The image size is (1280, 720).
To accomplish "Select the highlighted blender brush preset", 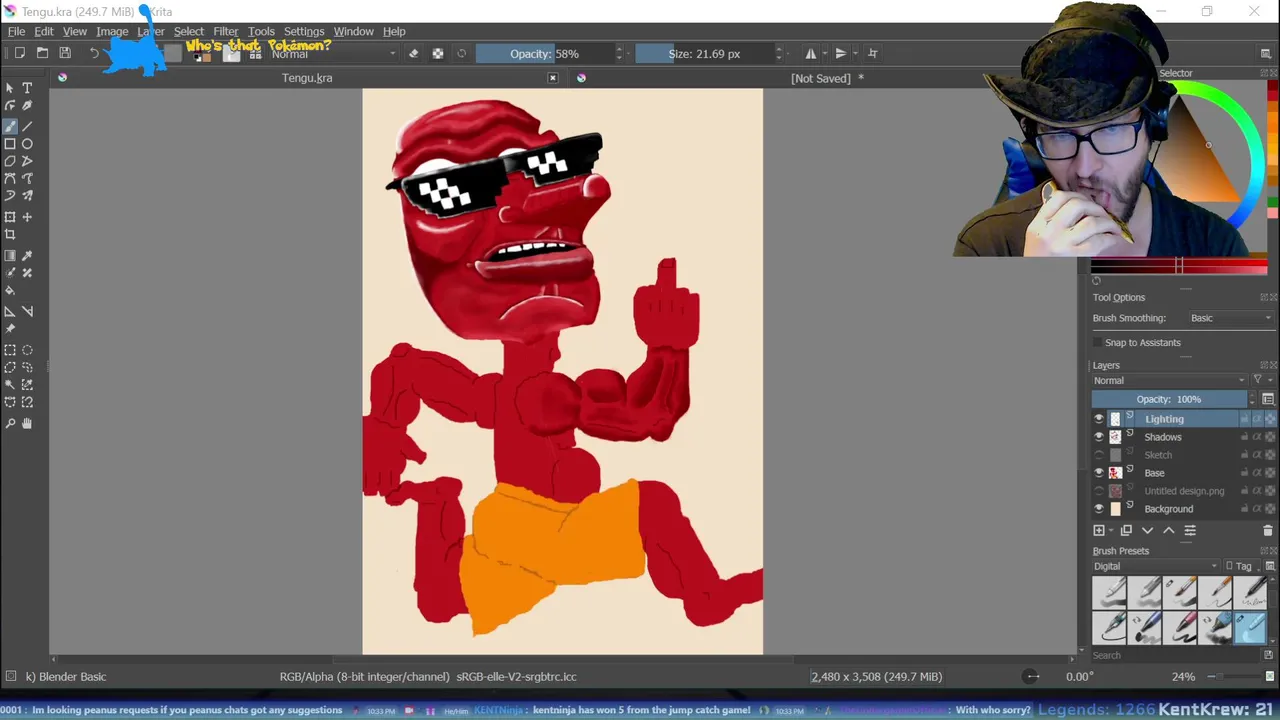I will click(x=1250, y=628).
